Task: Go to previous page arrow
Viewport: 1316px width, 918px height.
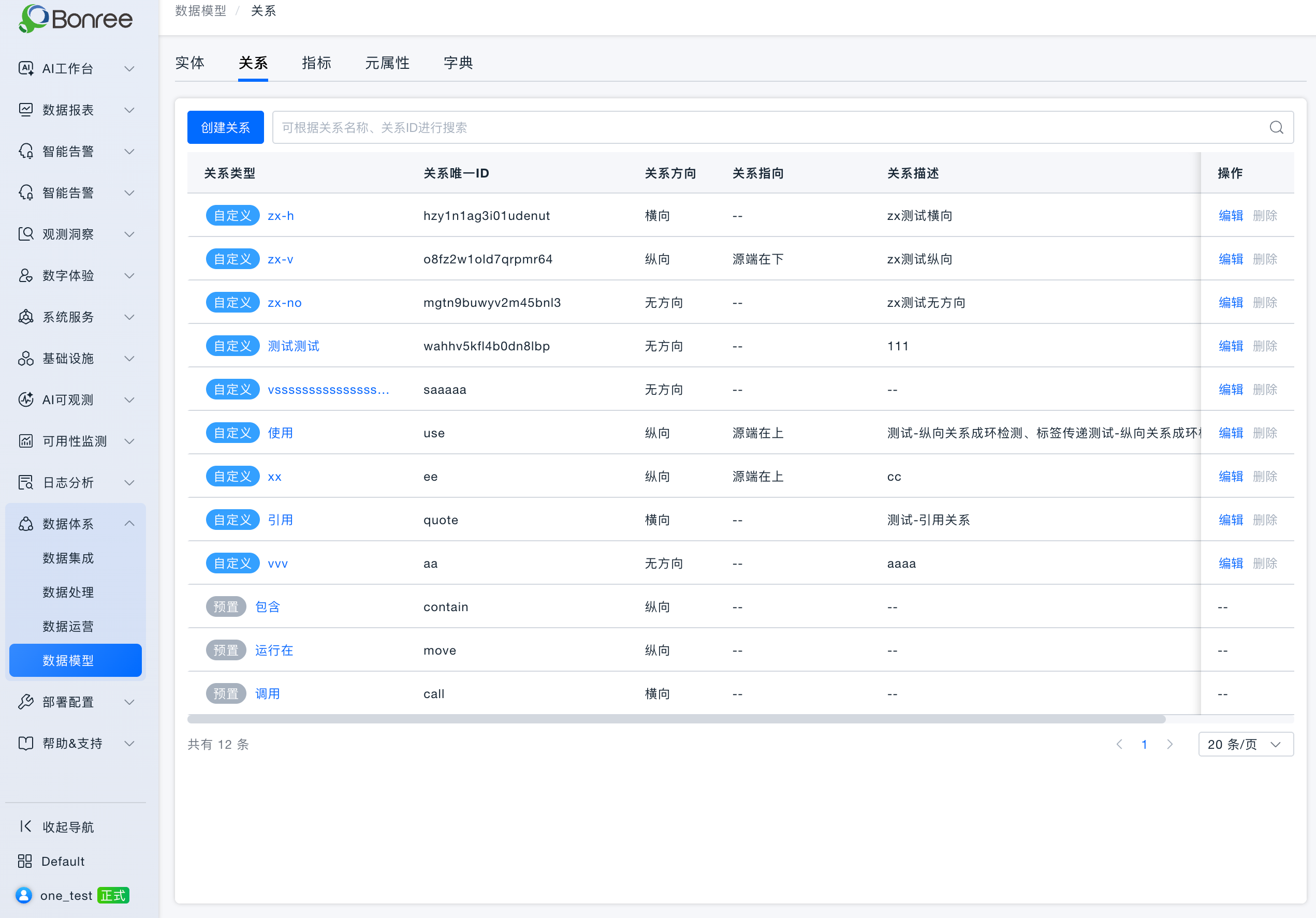Action: [x=1119, y=744]
